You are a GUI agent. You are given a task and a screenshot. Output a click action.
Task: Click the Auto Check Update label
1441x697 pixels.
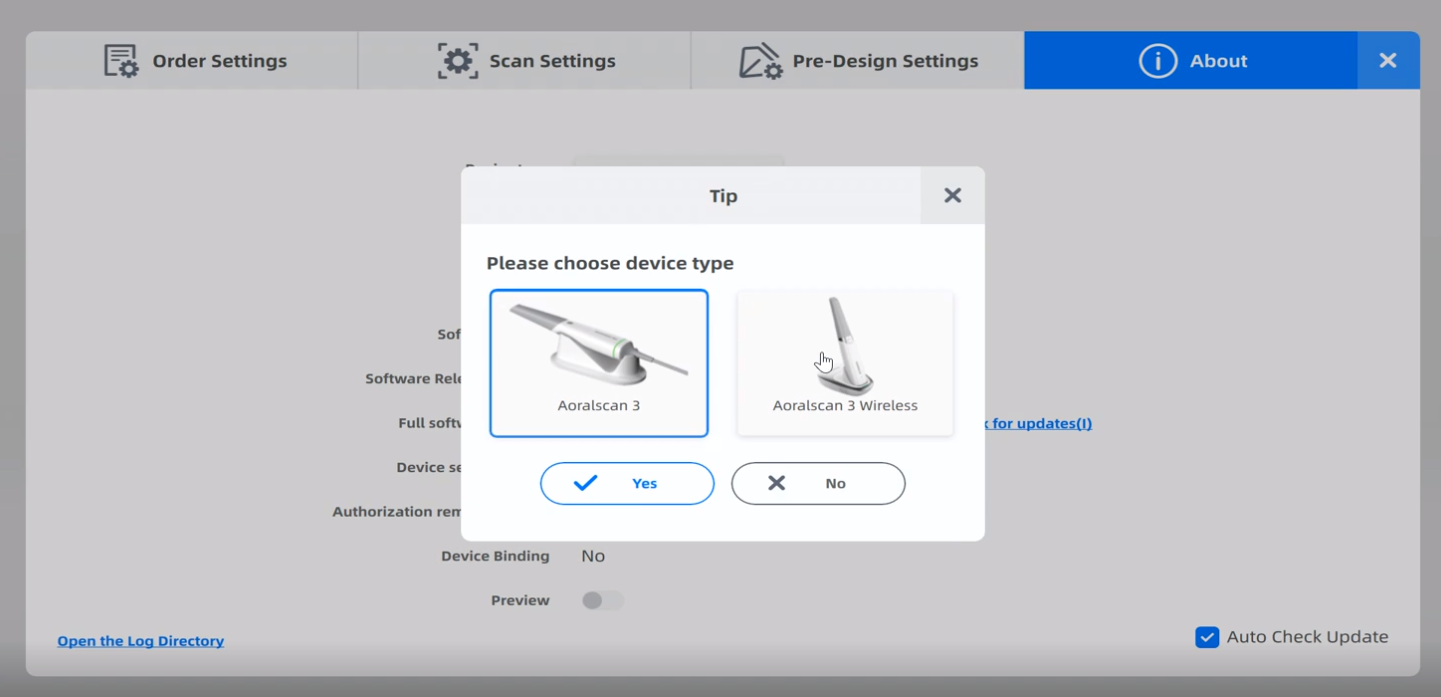tap(1307, 637)
